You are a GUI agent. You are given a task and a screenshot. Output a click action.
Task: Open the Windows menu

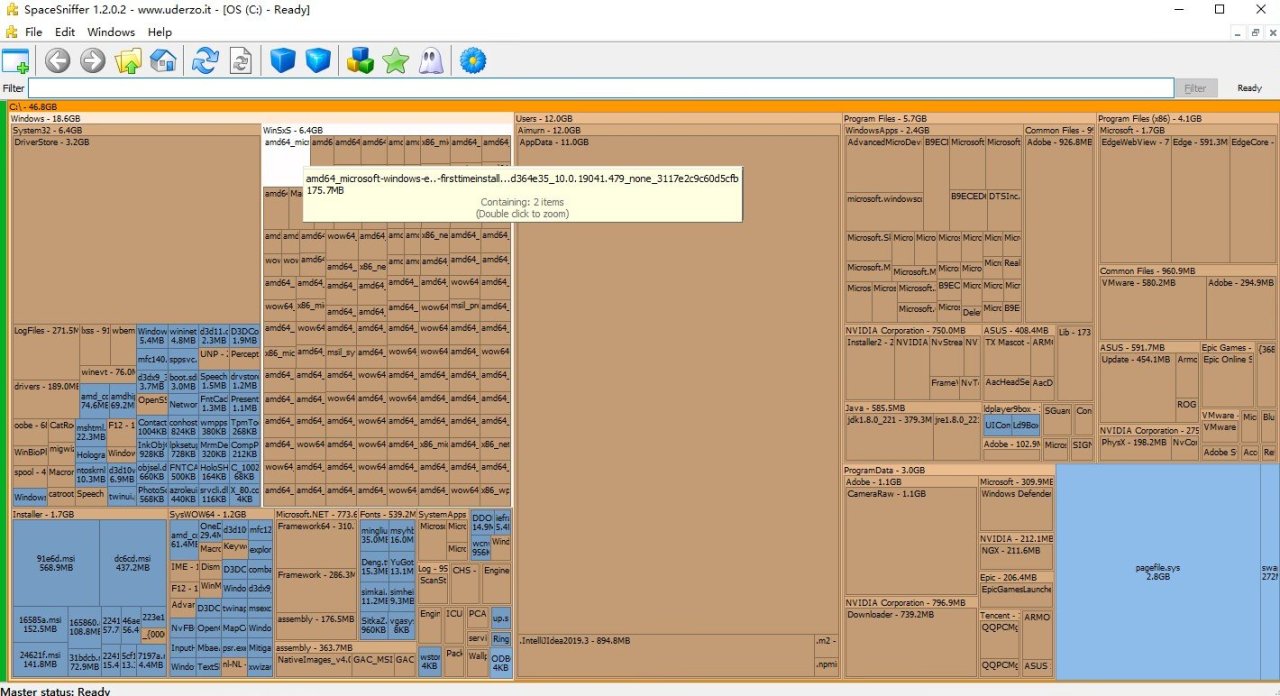[111, 32]
